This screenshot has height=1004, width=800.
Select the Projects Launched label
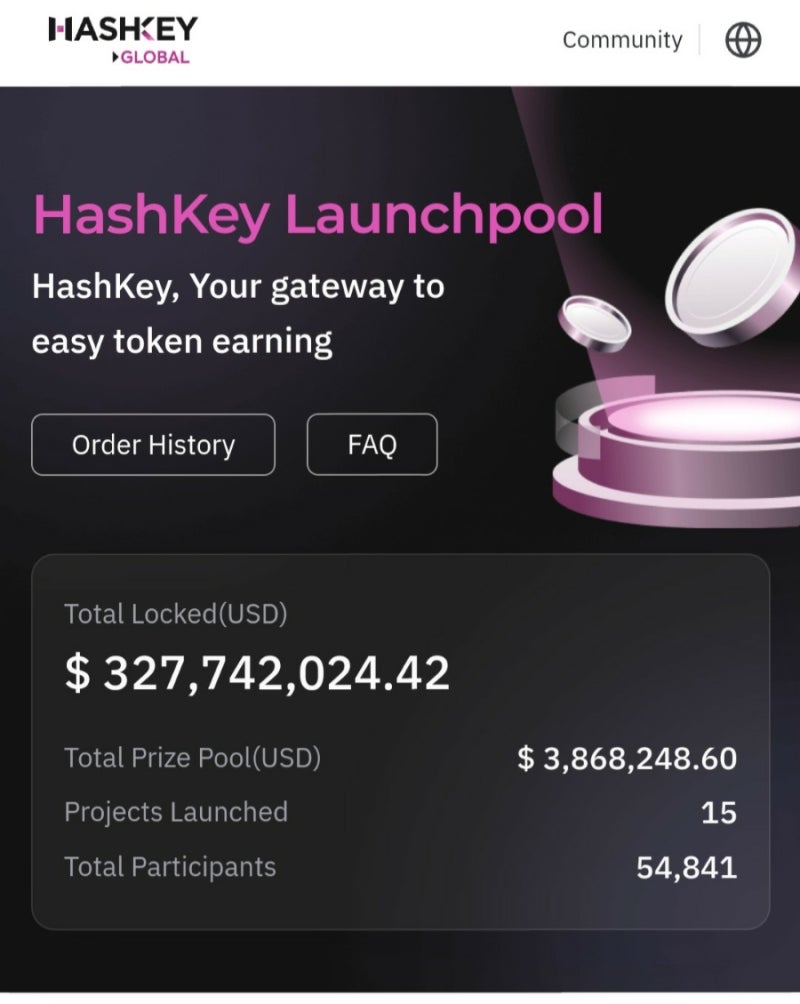tap(176, 813)
